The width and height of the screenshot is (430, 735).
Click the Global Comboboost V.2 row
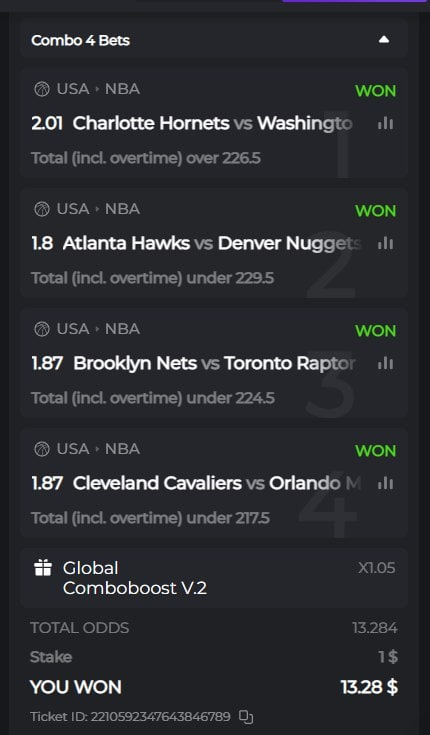tap(213, 578)
